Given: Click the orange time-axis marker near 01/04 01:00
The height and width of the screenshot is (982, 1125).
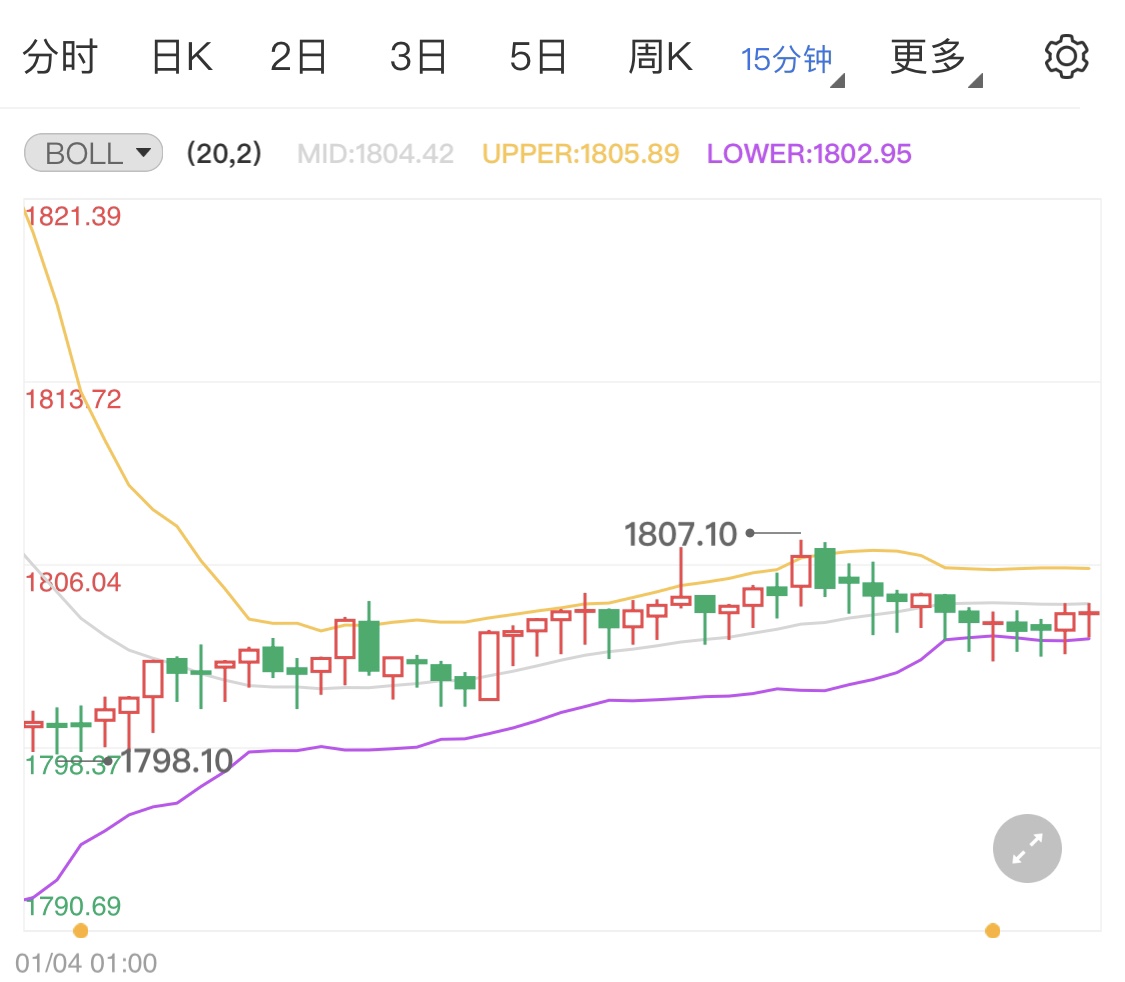Looking at the screenshot, I should 81,931.
